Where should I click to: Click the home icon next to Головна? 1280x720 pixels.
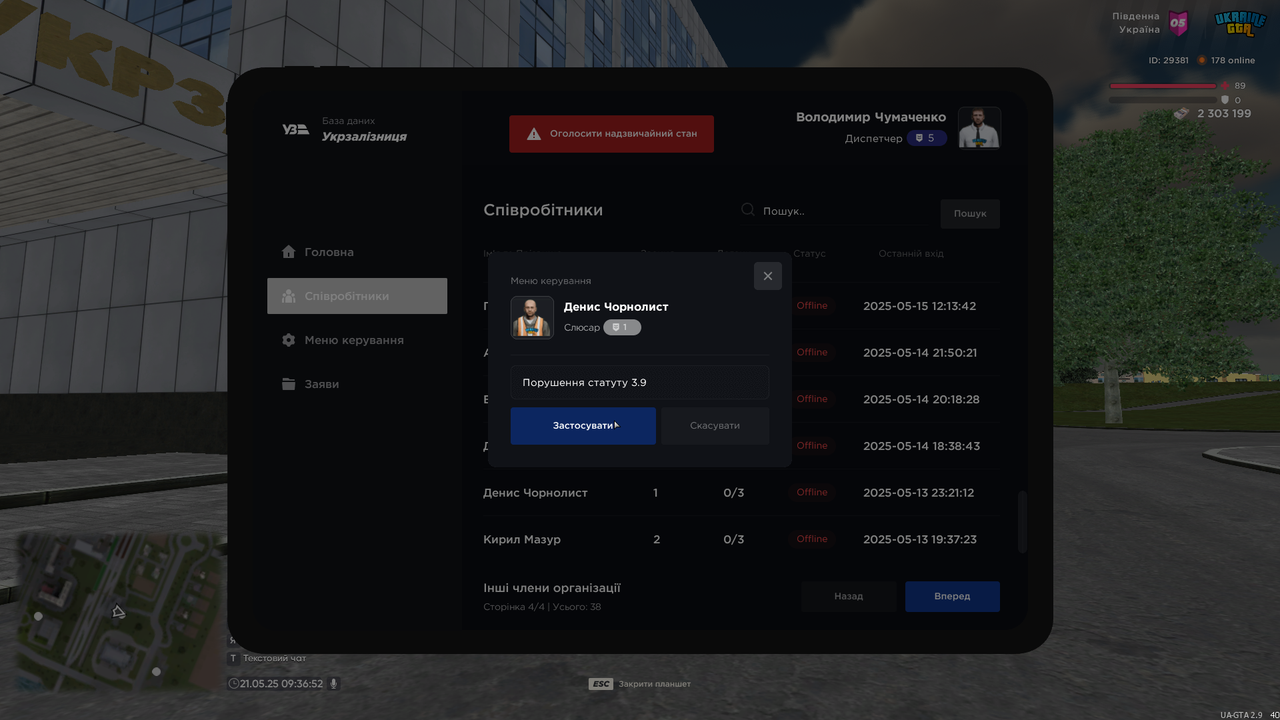[x=289, y=252]
